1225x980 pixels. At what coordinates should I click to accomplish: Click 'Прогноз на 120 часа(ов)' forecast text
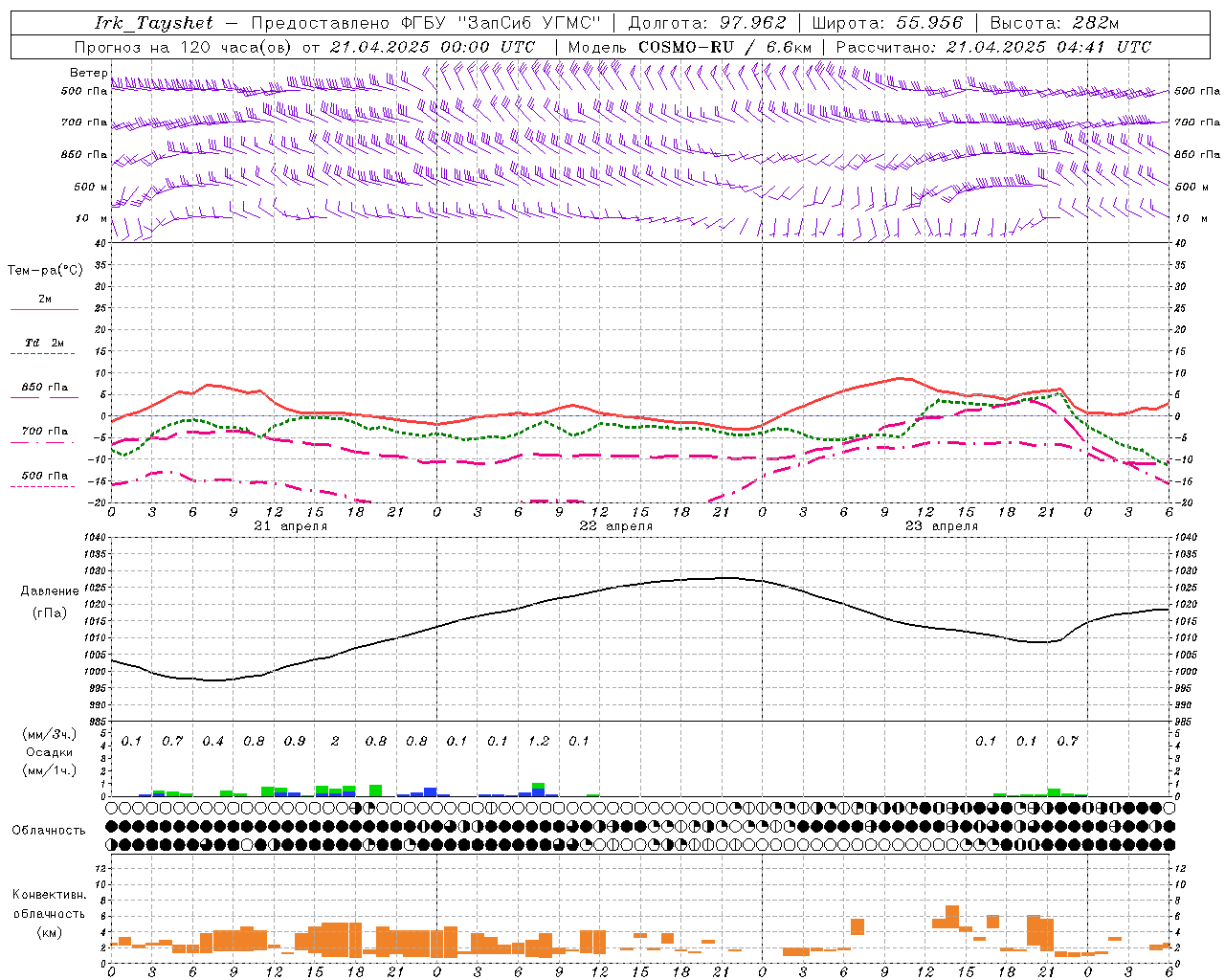pos(184,47)
